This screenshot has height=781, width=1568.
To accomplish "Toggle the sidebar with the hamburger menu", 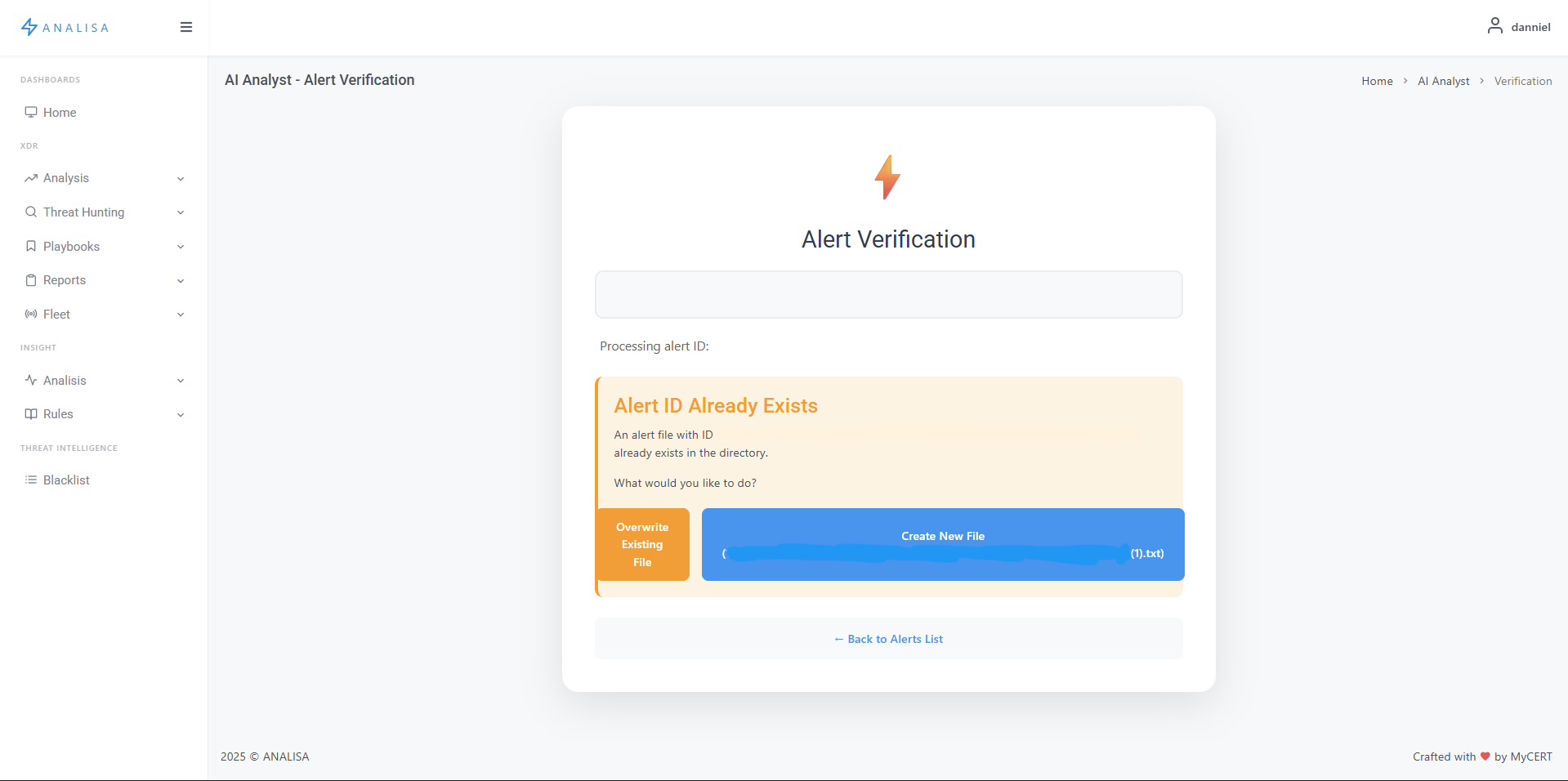I will click(x=185, y=27).
